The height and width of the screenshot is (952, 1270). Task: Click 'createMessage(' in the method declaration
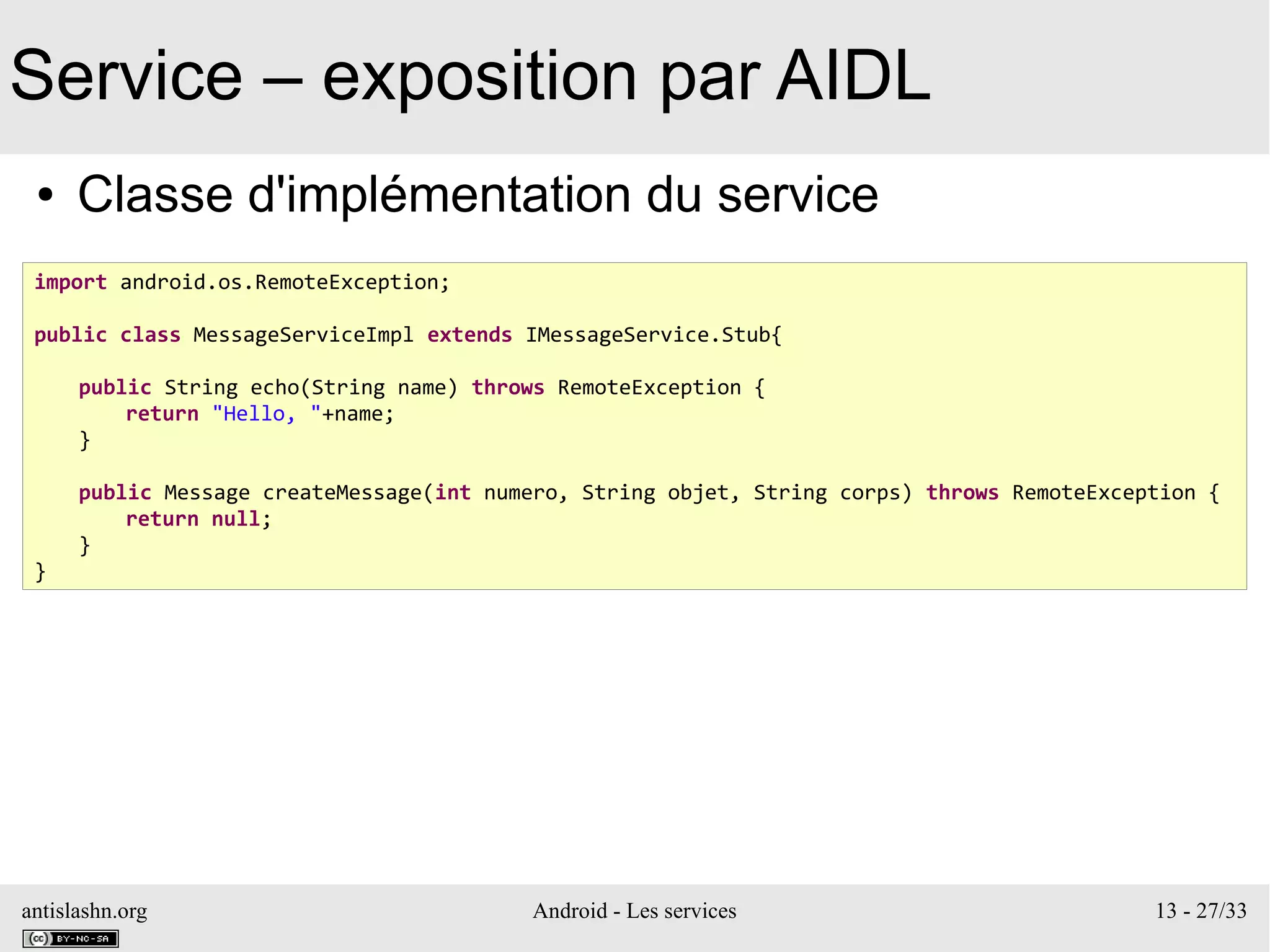click(x=348, y=492)
